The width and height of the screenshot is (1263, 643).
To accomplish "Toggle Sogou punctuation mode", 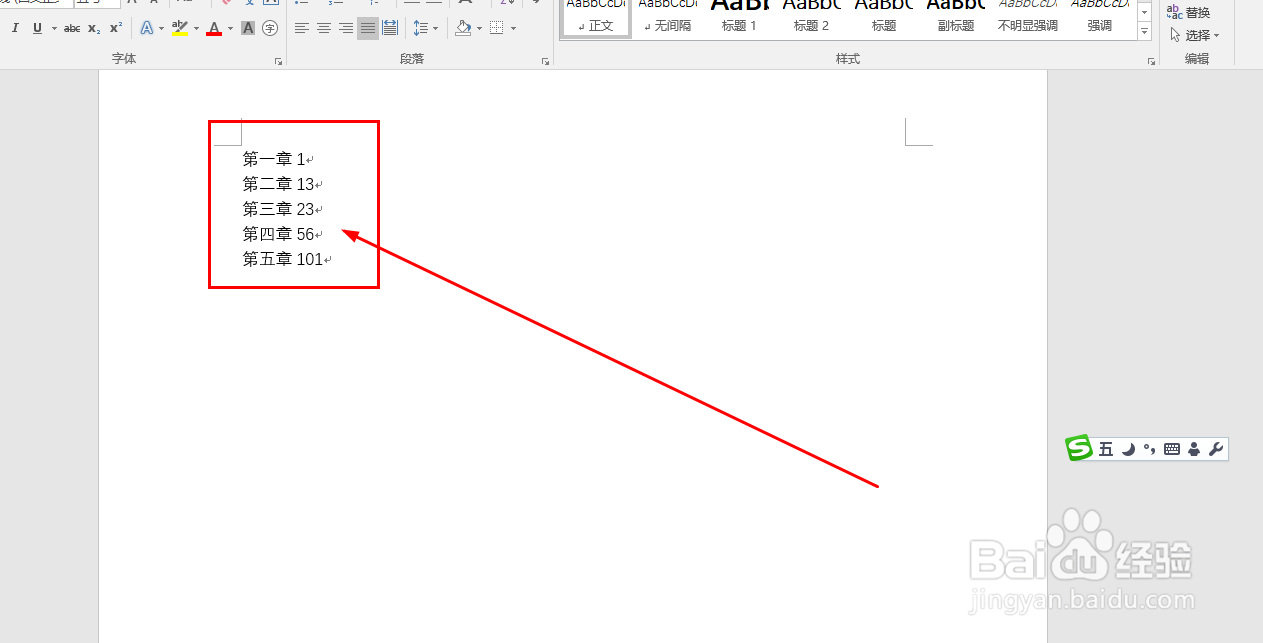I will [x=1150, y=450].
